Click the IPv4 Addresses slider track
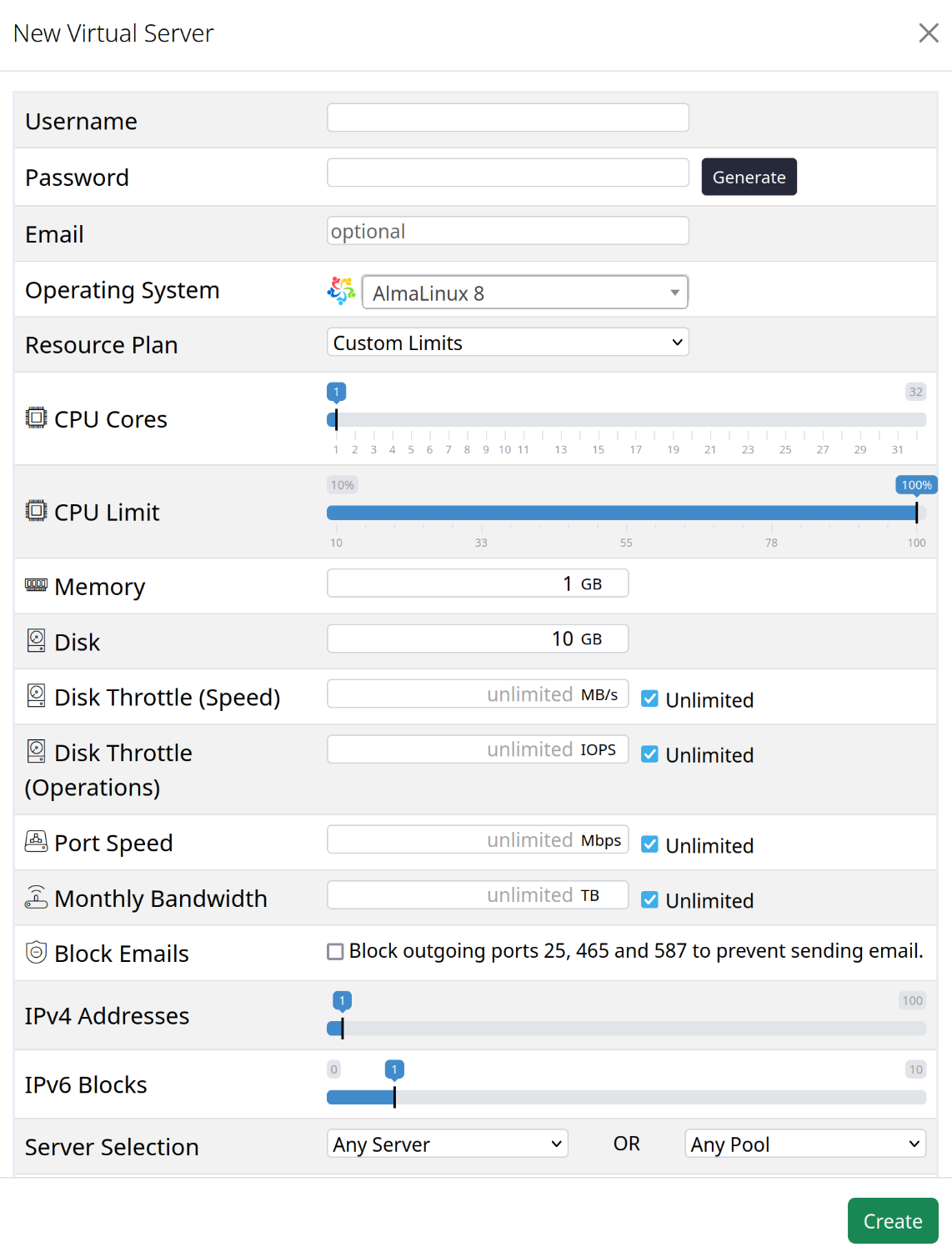The width and height of the screenshot is (952, 1257). pyautogui.click(x=627, y=1029)
